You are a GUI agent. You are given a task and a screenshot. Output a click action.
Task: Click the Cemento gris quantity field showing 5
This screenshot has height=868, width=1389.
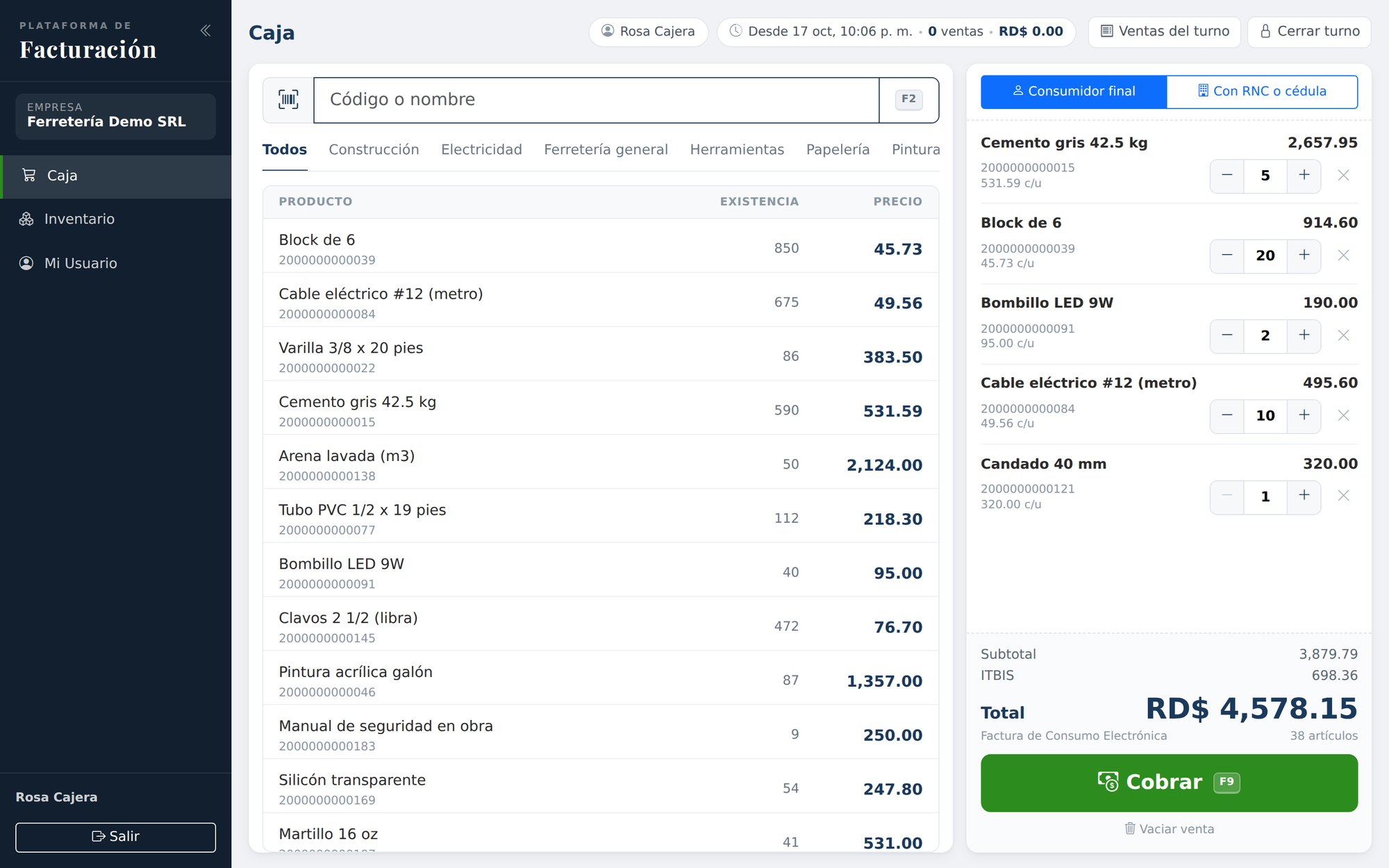click(x=1265, y=176)
